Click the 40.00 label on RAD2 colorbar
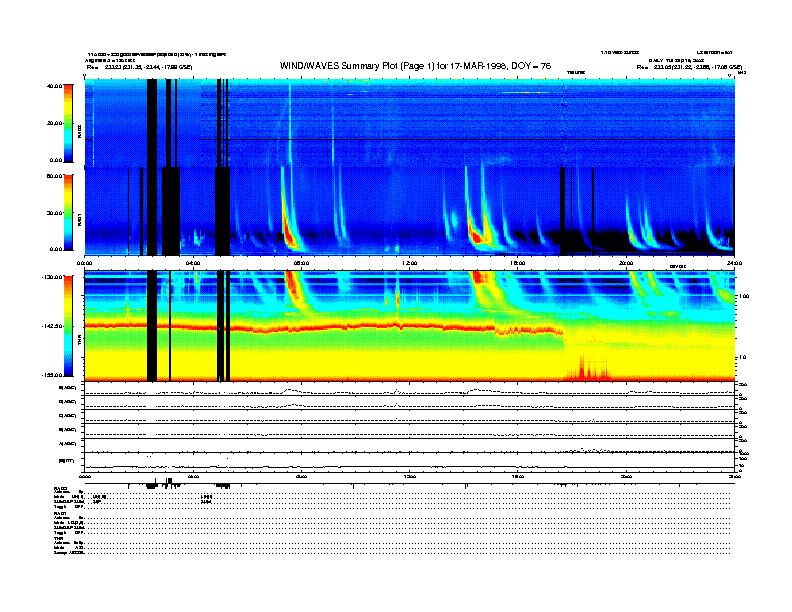The width and height of the screenshot is (792, 612). point(54,86)
